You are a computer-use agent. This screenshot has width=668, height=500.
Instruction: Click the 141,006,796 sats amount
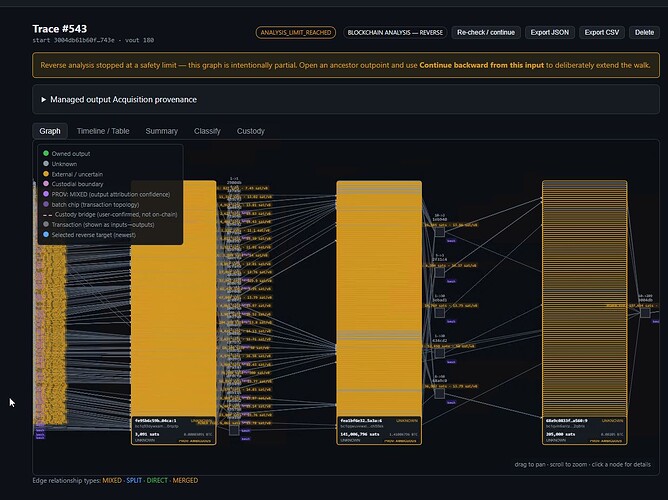[360, 434]
